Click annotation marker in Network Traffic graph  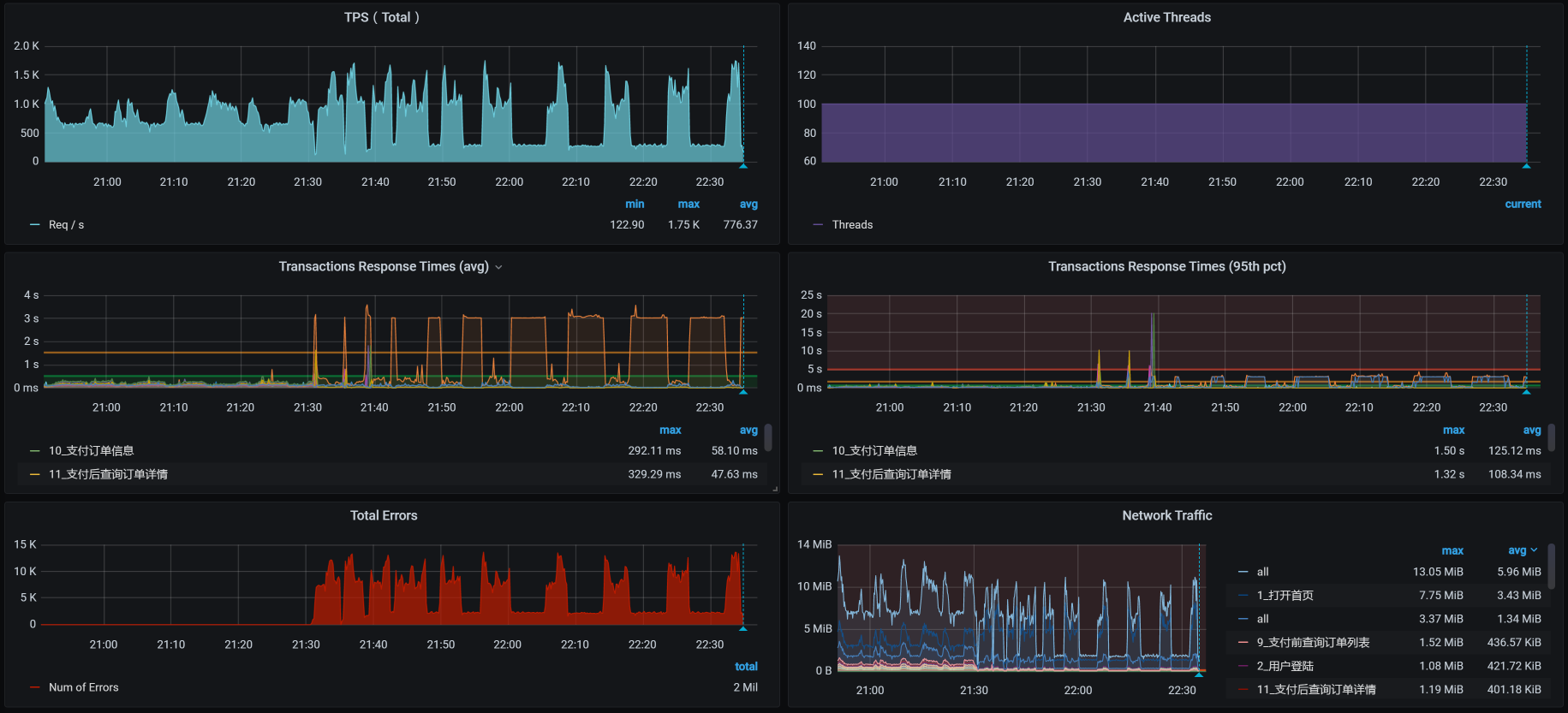1199,674
